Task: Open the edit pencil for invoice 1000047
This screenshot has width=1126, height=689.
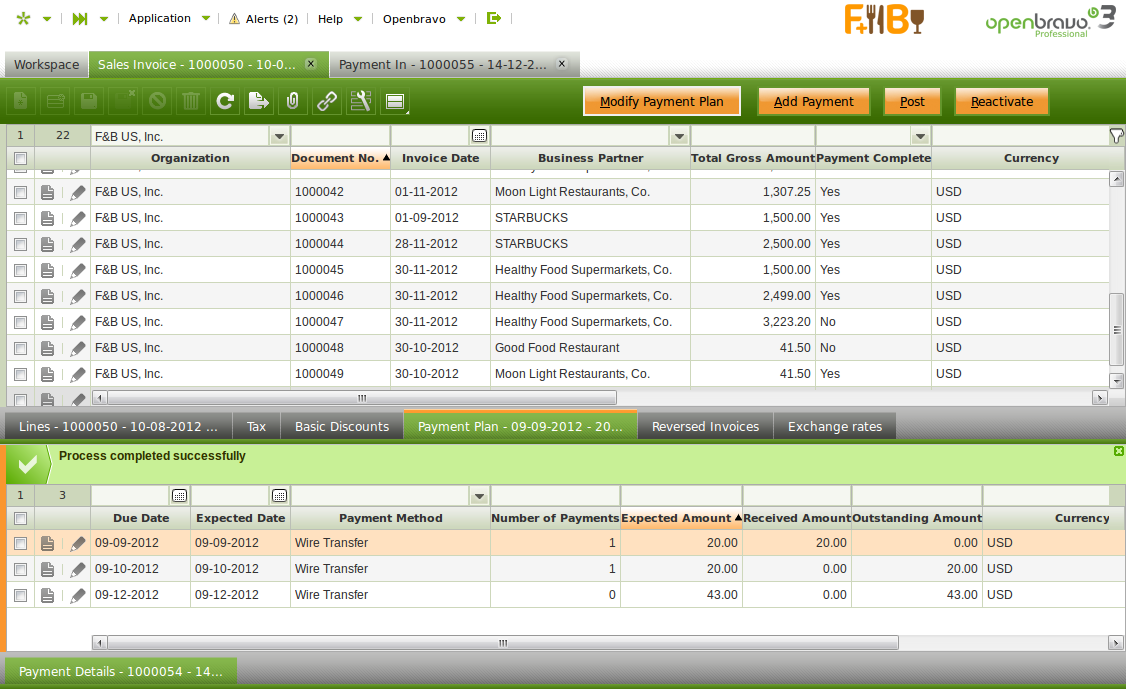Action: click(x=77, y=322)
